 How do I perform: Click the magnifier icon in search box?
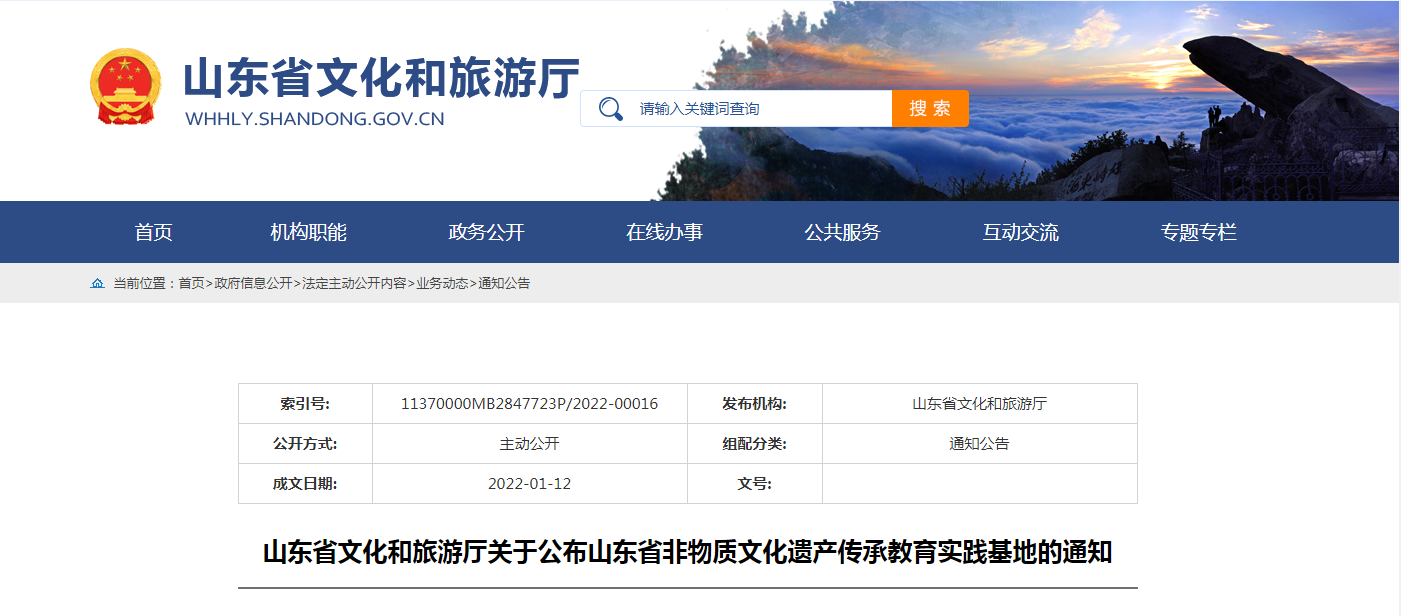[610, 108]
